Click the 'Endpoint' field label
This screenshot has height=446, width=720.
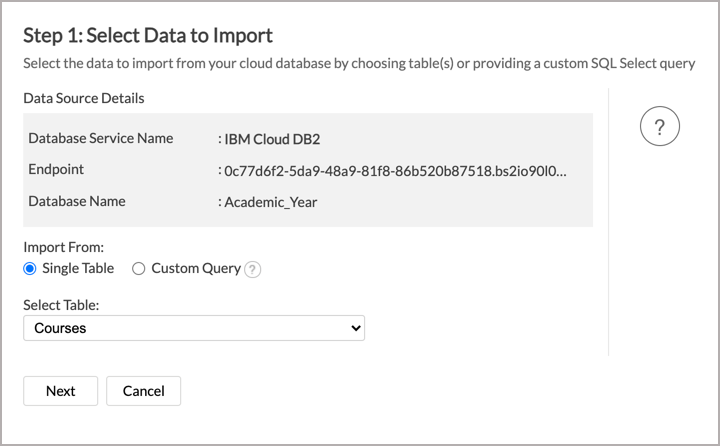(x=56, y=169)
